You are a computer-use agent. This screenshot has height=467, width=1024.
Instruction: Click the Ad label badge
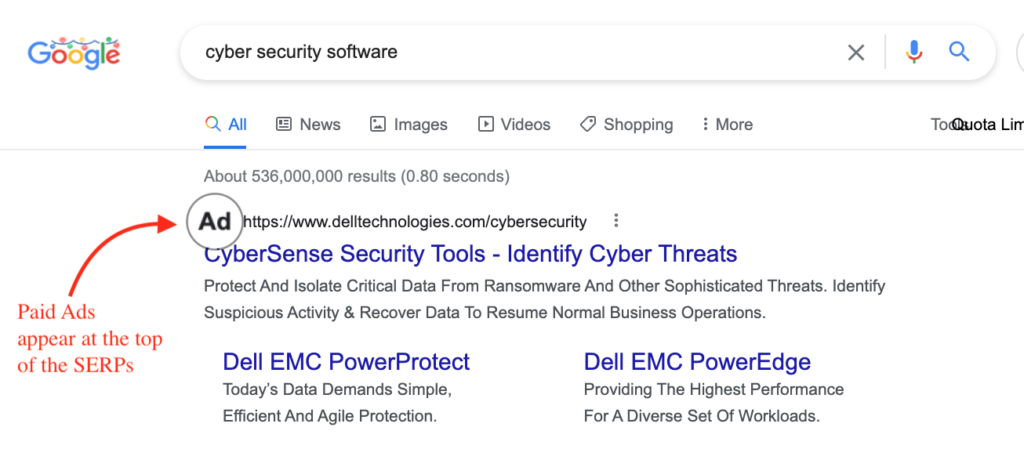pyautogui.click(x=215, y=222)
